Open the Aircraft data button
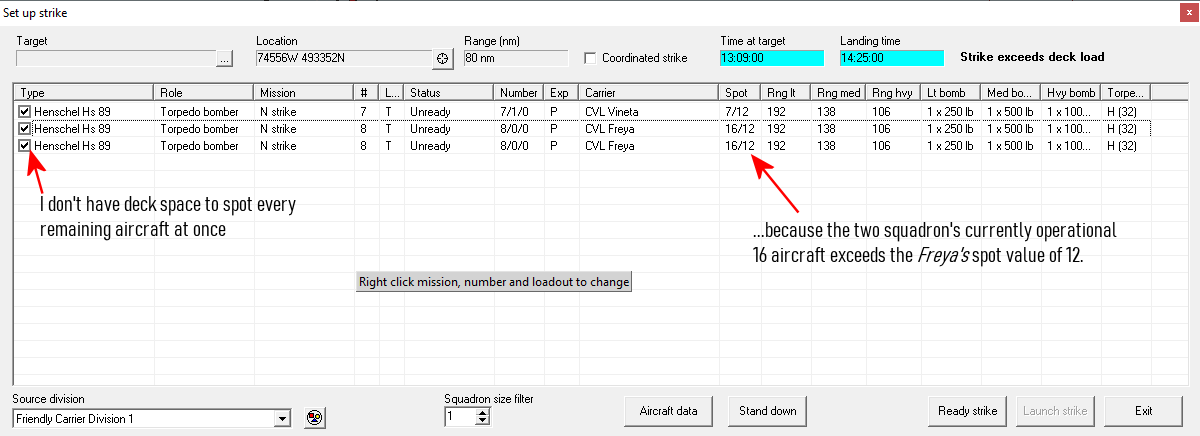1200x436 pixels. click(670, 411)
